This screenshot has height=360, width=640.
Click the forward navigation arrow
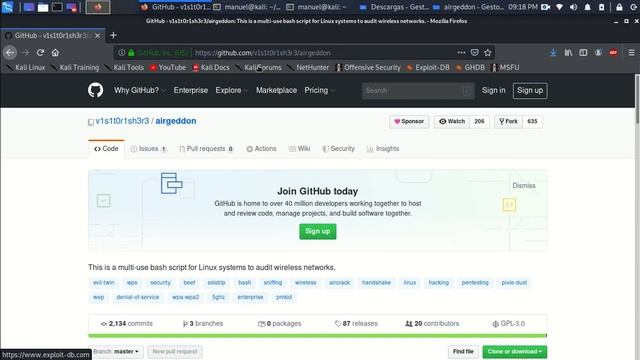(25, 53)
